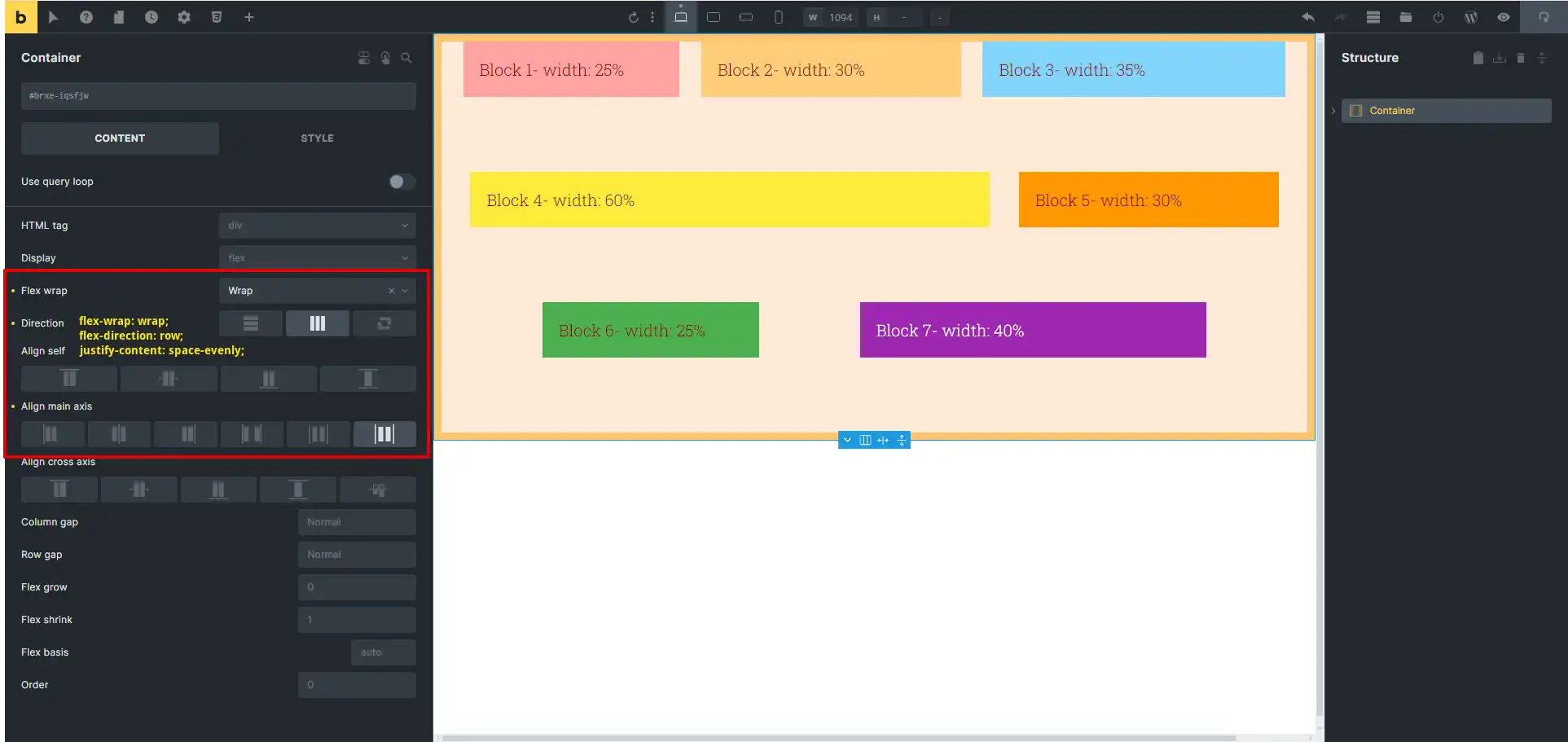Click the plus add-element icon
This screenshot has height=742, width=1568.
249,17
